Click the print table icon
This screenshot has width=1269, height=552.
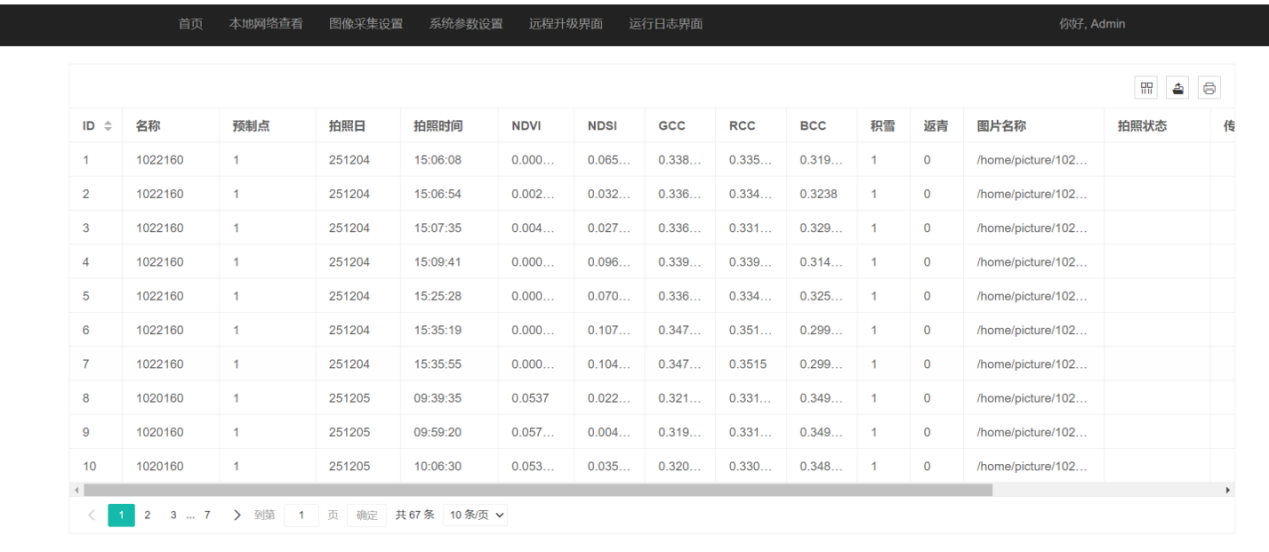click(x=1209, y=88)
